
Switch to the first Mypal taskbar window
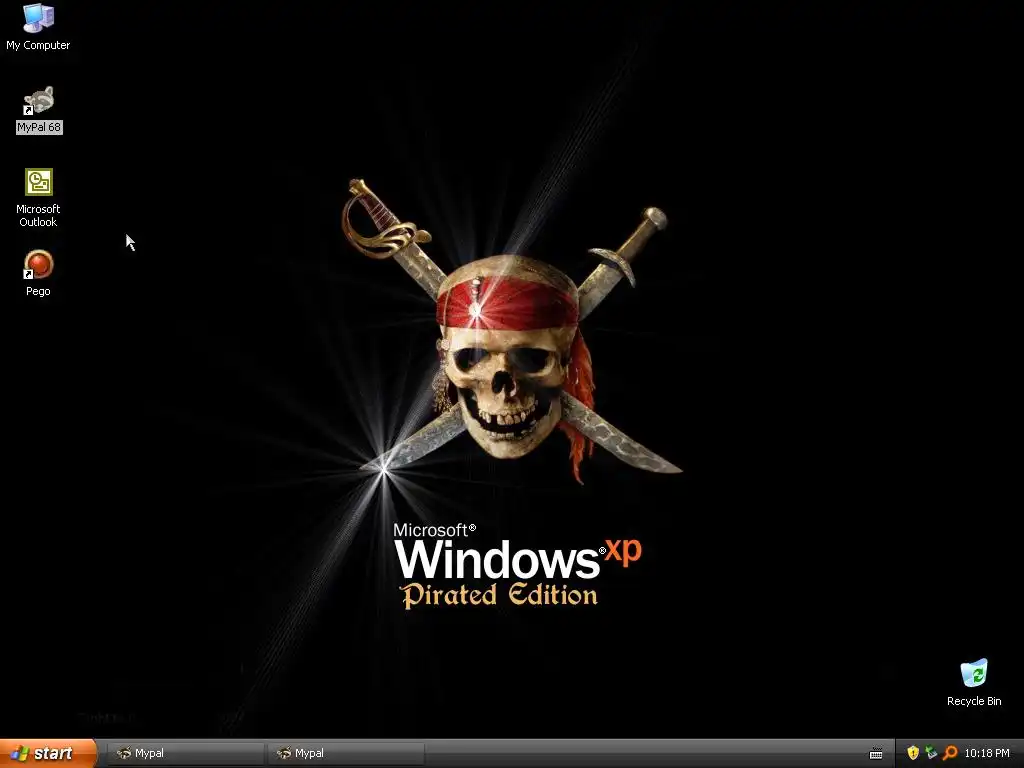pyautogui.click(x=184, y=754)
